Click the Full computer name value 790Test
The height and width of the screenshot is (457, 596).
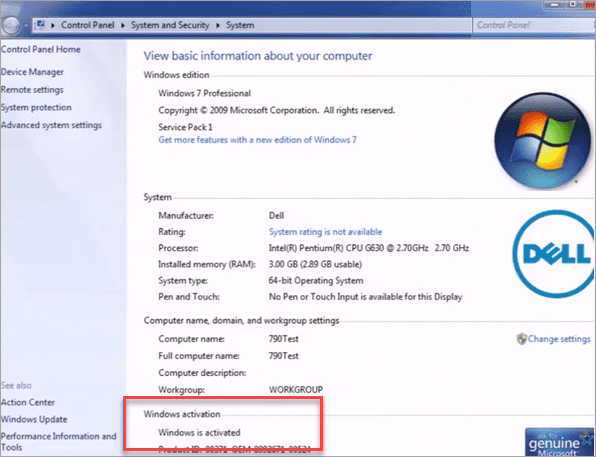pos(284,356)
